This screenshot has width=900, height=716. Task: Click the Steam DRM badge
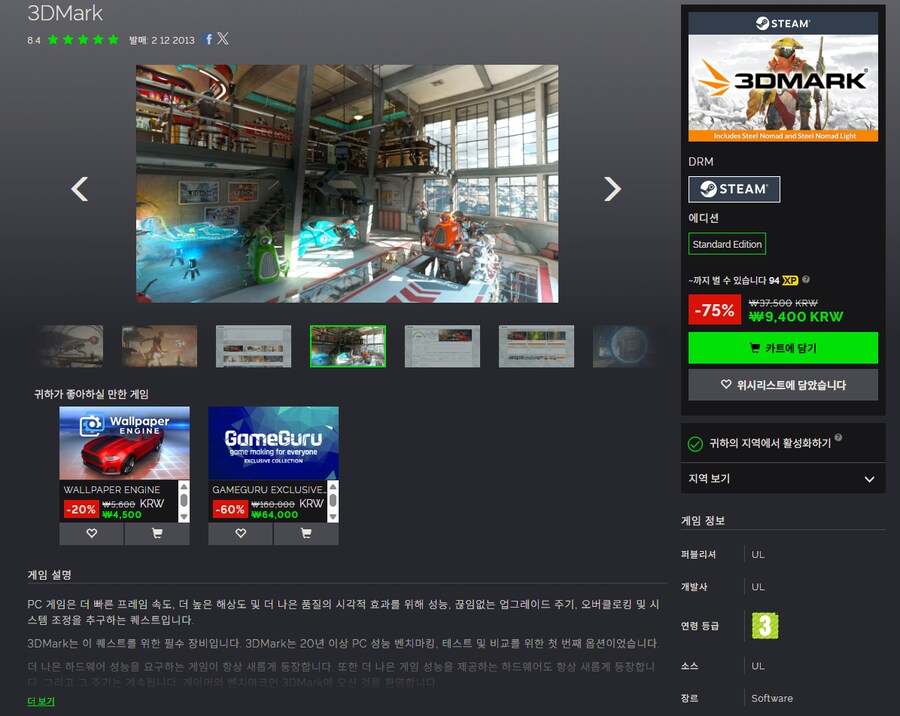point(734,189)
